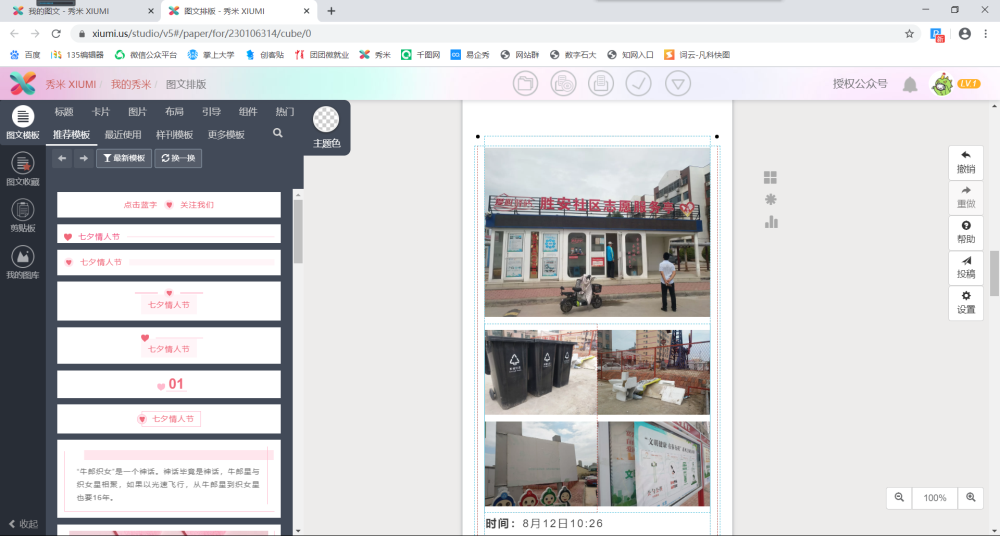Open a new browser tab

[331, 11]
